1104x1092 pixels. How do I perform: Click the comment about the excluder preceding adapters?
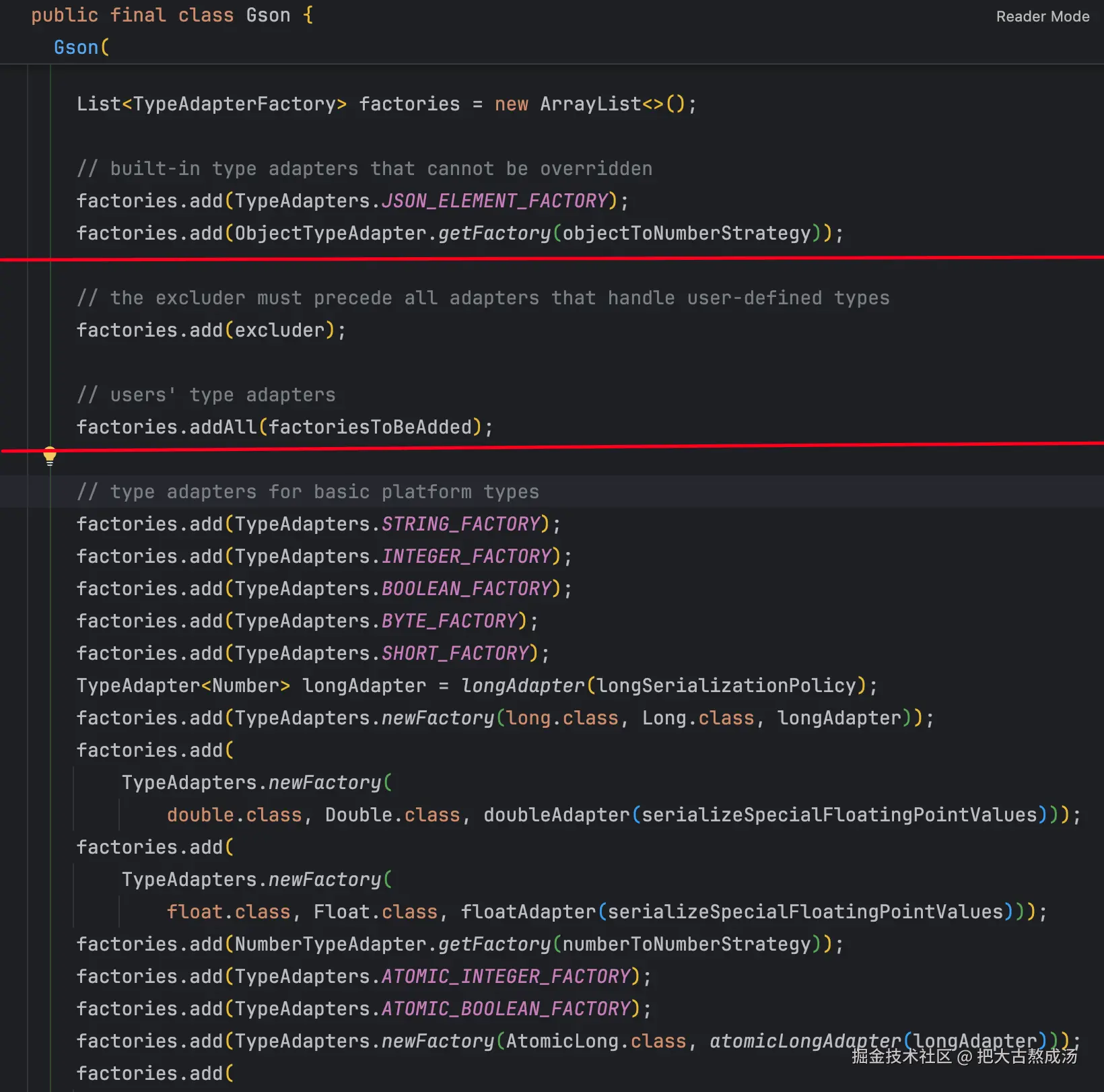pos(483,298)
